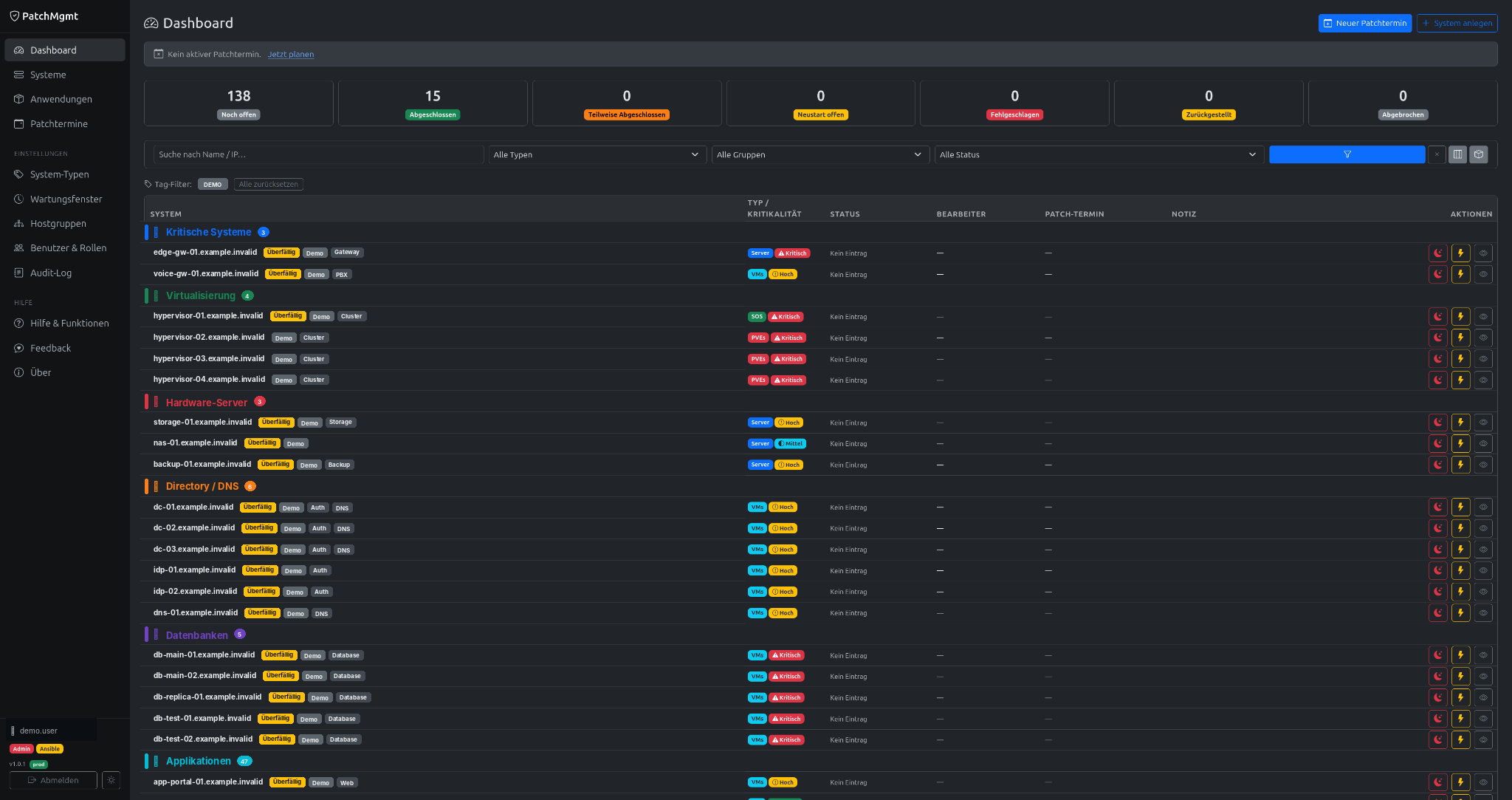This screenshot has width=1512, height=800.
Task: Click the Abgeschlossen stat card
Action: (x=433, y=103)
